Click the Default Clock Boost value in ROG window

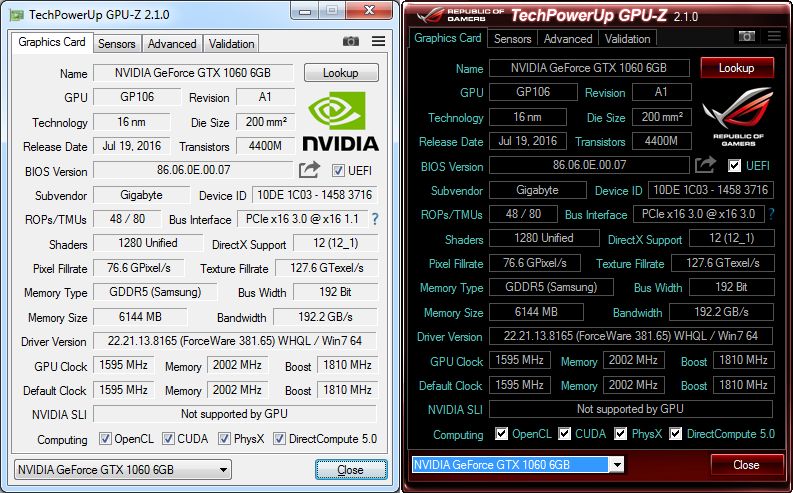click(743, 385)
